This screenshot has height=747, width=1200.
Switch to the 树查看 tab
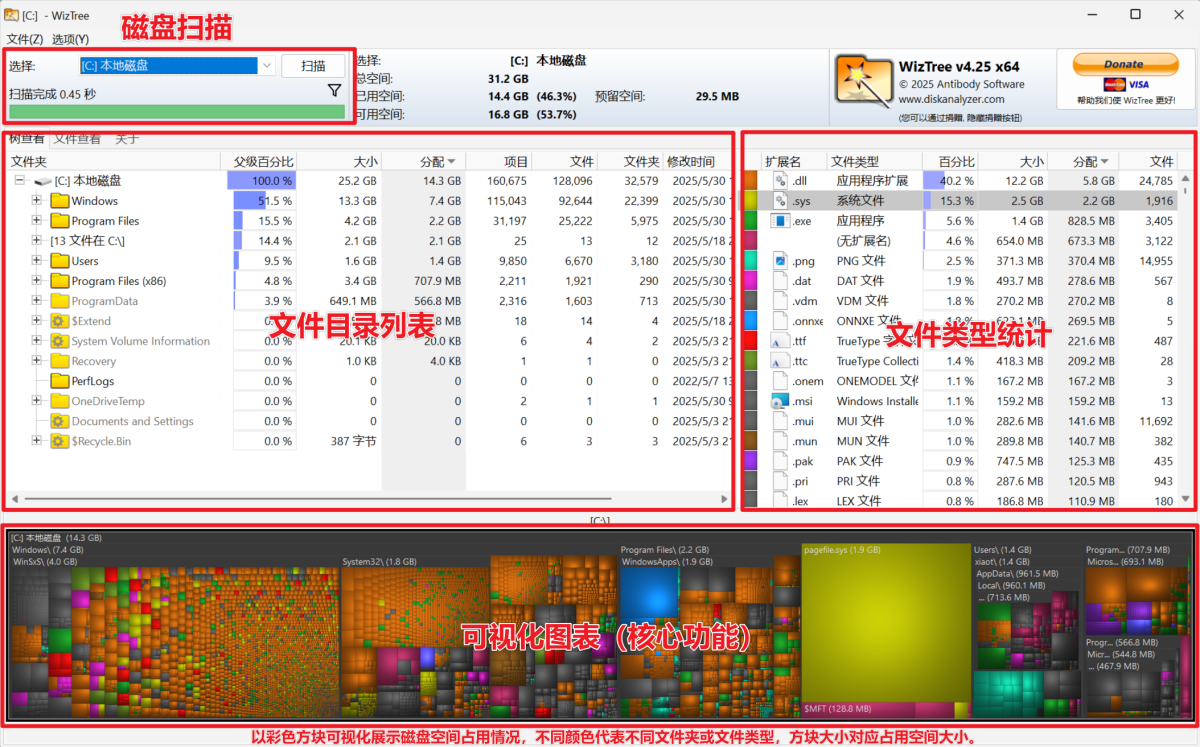(x=26, y=139)
